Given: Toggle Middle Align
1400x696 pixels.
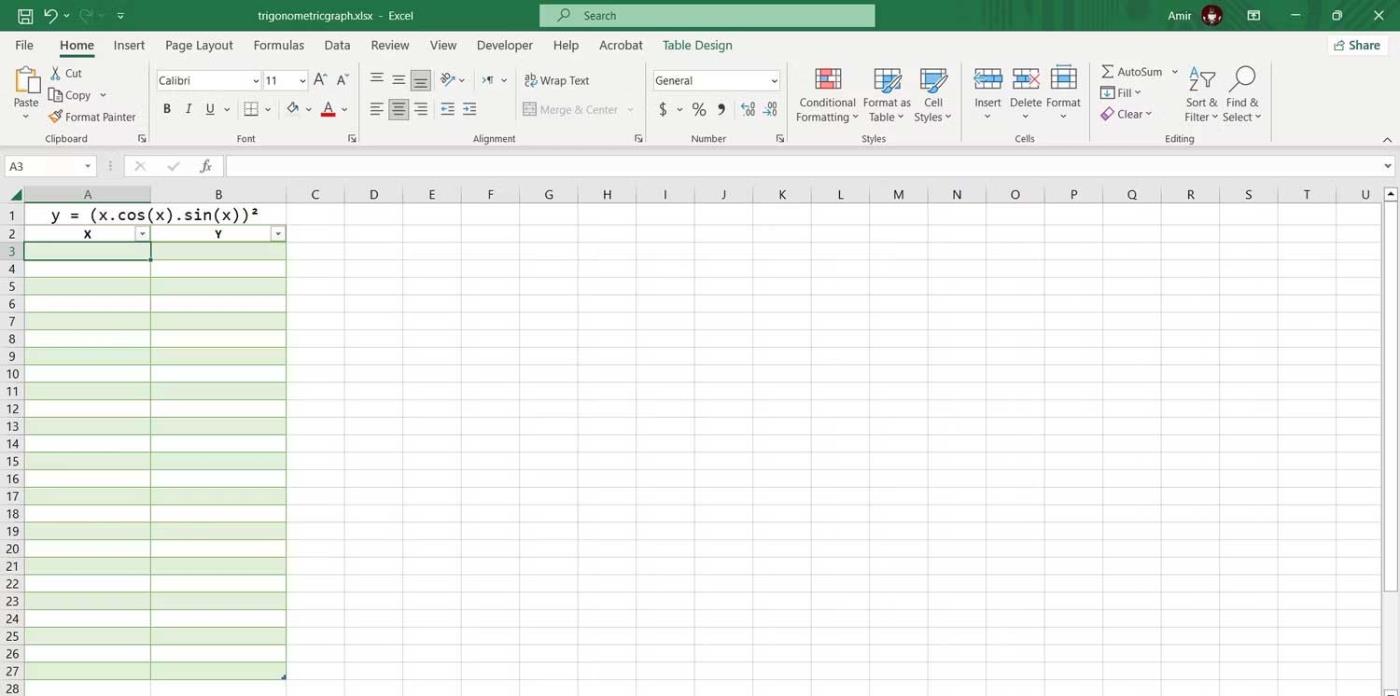Looking at the screenshot, I should [x=398, y=80].
